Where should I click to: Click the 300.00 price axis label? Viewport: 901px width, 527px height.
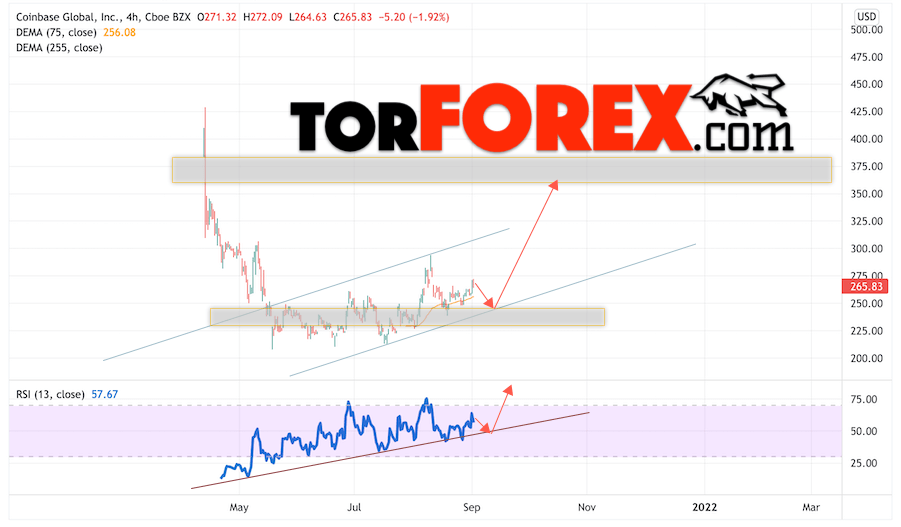coord(867,249)
